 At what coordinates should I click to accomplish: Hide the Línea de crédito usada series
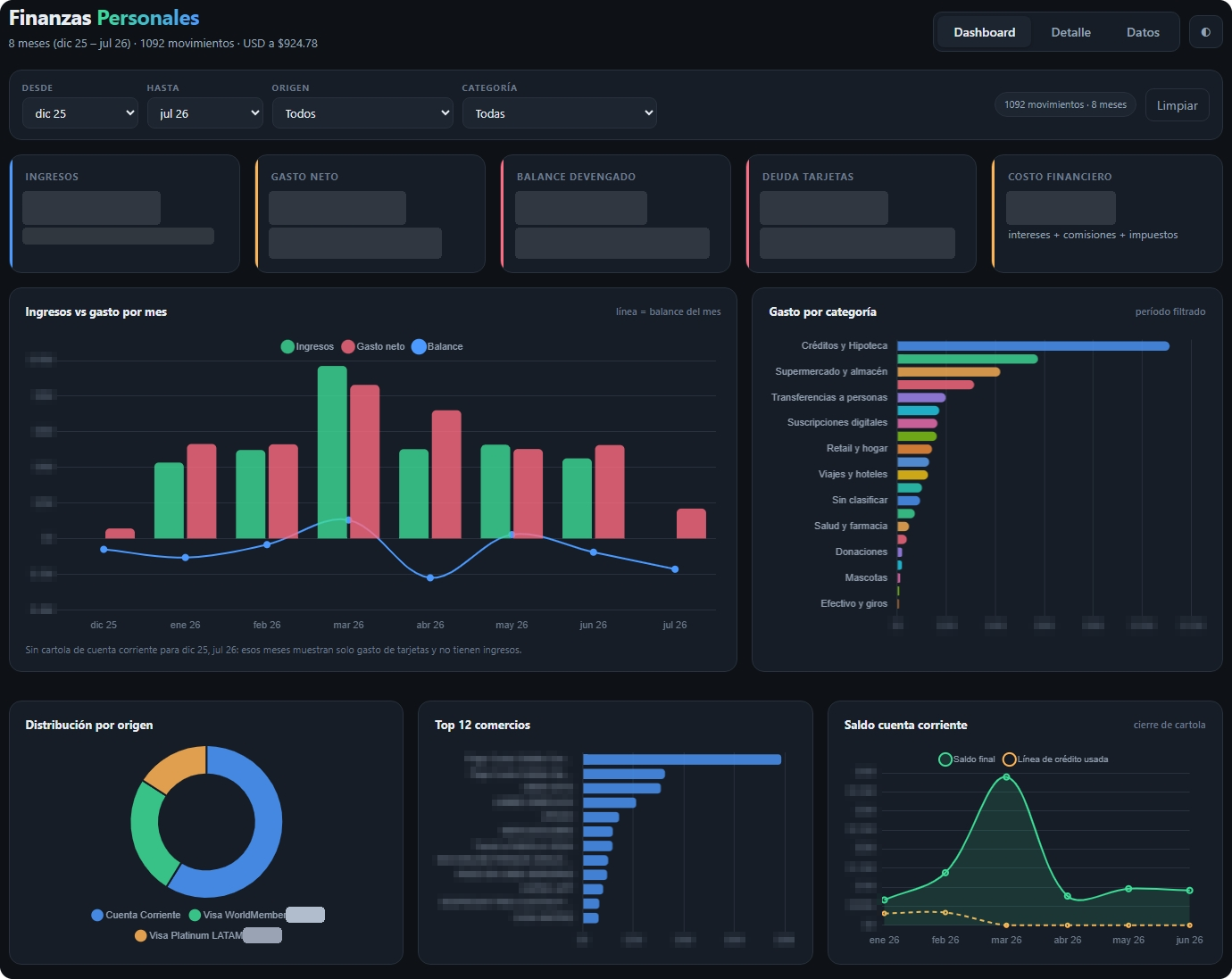coord(1055,759)
